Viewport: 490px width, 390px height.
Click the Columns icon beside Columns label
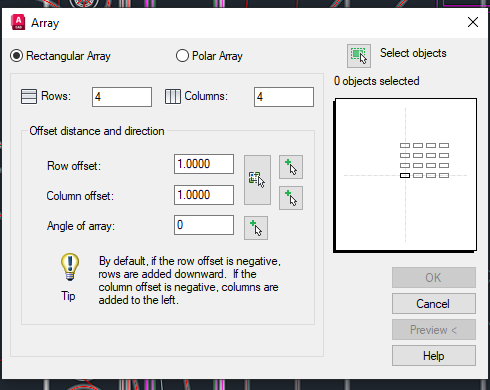[x=173, y=97]
